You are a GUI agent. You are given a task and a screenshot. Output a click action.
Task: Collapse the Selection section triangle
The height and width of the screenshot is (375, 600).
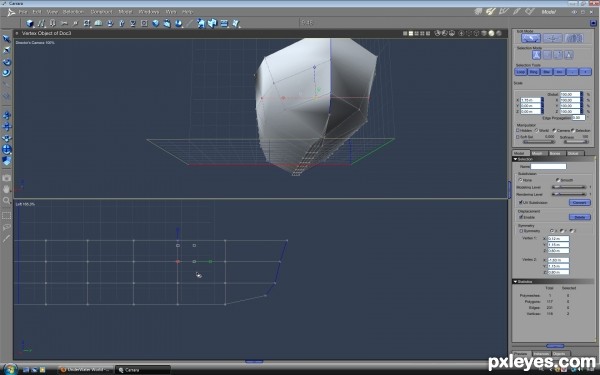515,159
